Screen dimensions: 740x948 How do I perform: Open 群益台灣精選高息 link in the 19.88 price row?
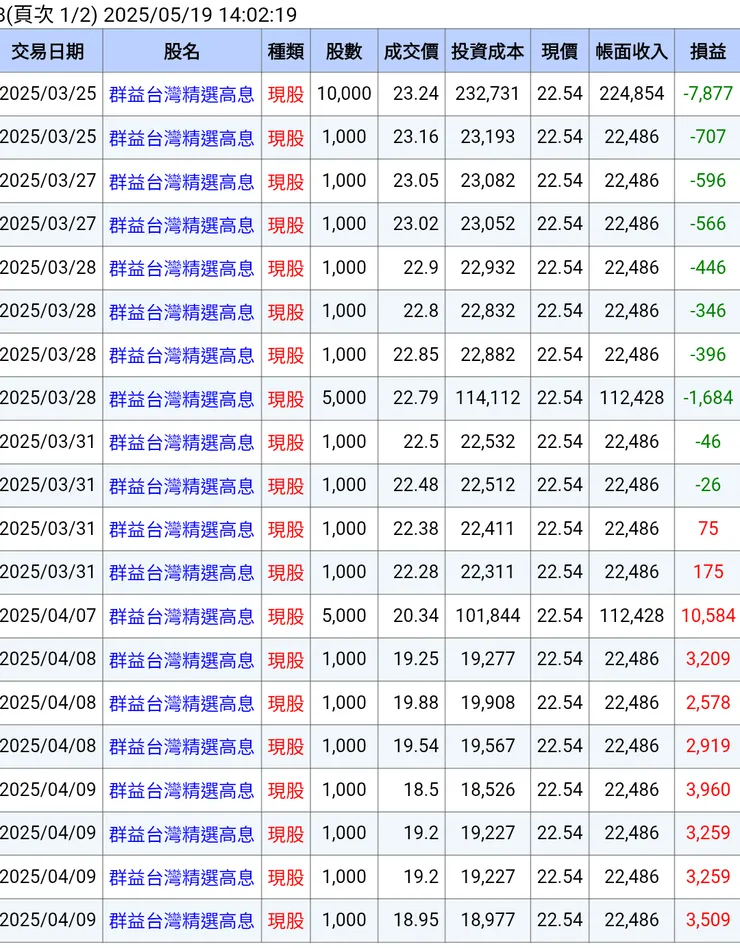point(181,703)
